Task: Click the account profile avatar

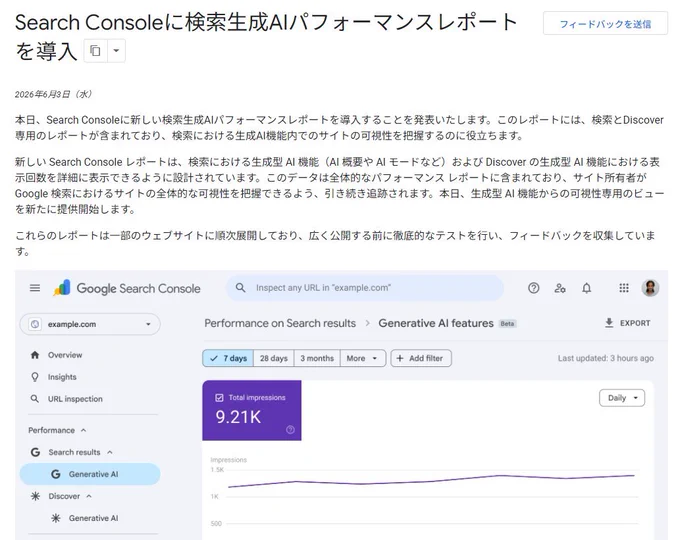Action: [x=650, y=288]
